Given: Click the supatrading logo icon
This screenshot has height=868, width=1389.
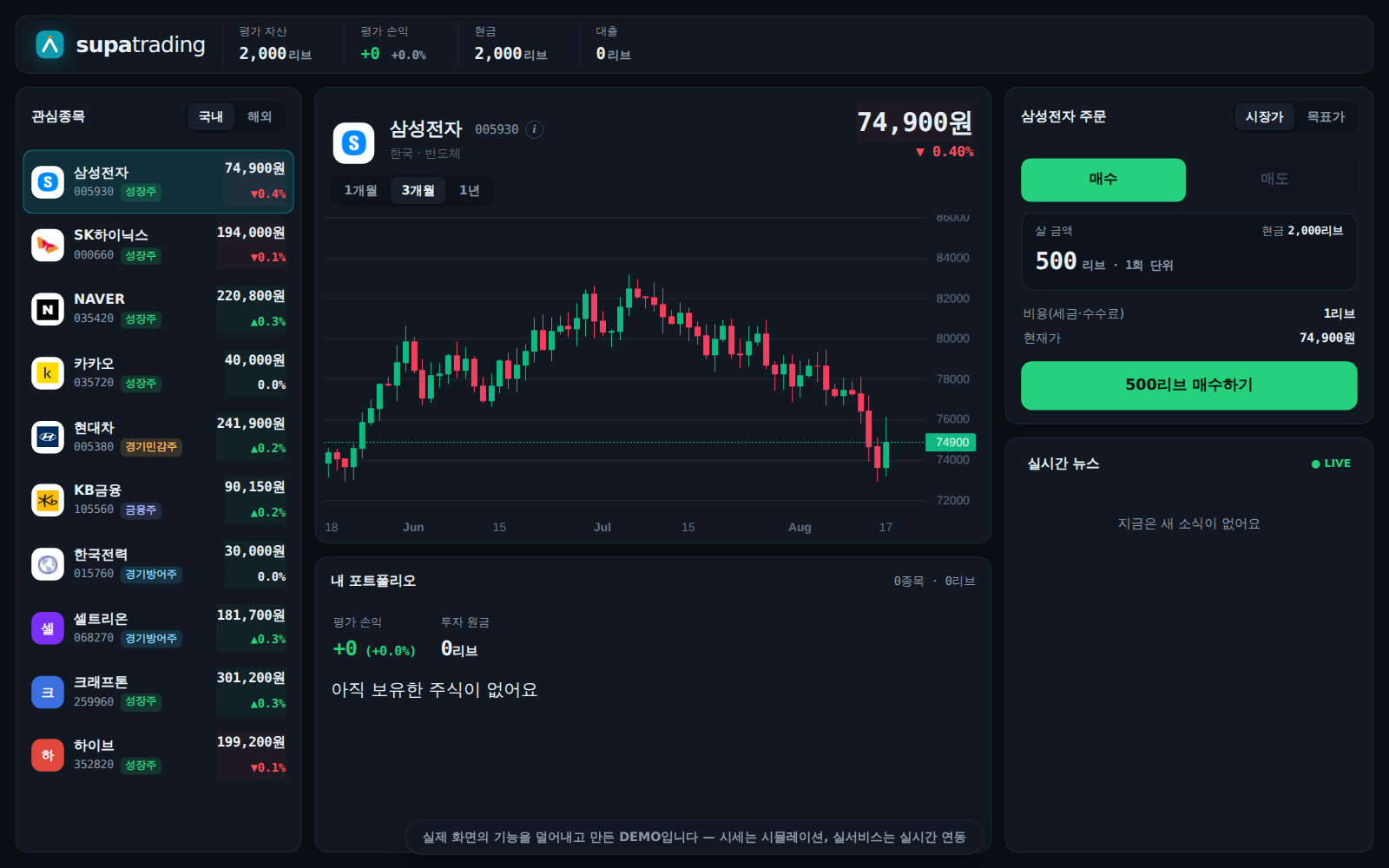Looking at the screenshot, I should (x=50, y=44).
